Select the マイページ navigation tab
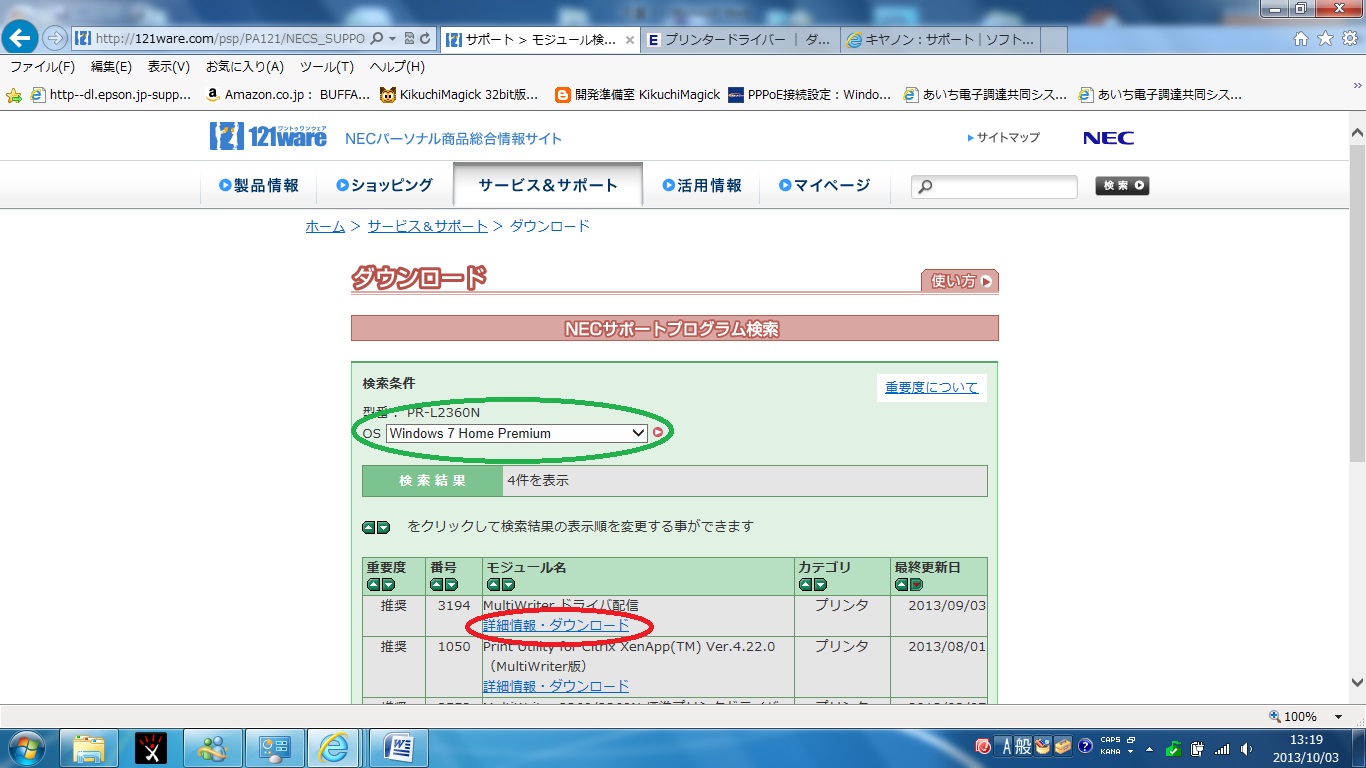Image resolution: width=1366 pixels, height=768 pixels. [x=825, y=185]
